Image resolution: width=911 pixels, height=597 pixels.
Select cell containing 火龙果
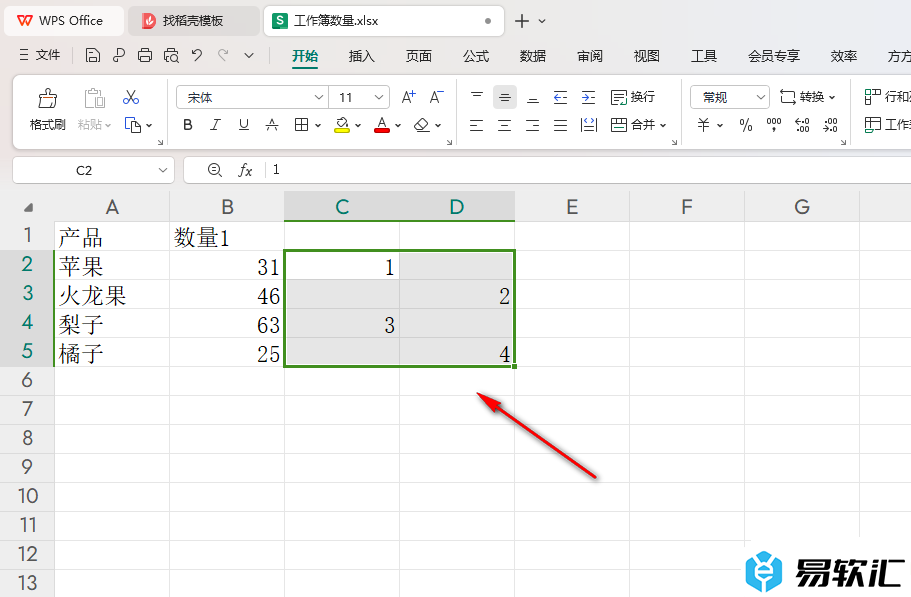click(x=112, y=295)
